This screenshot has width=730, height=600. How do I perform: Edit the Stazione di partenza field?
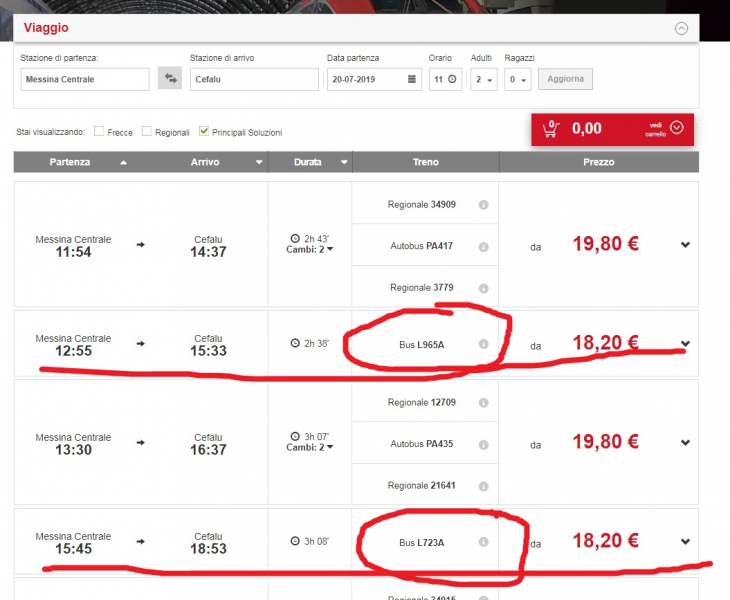(85, 79)
